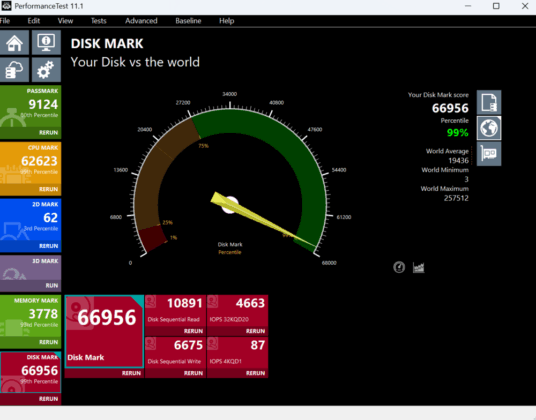Switch to the gauge view icon
536x420 pixels.
pyautogui.click(x=399, y=267)
